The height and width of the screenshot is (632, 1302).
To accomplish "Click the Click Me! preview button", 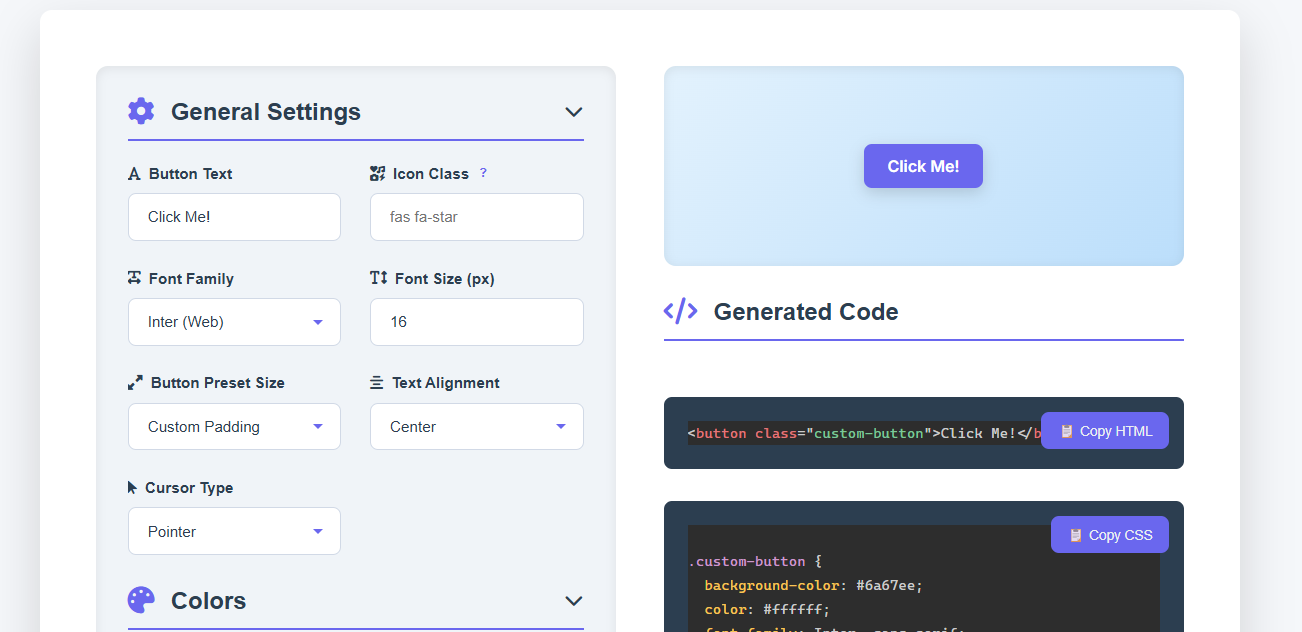I will click(x=923, y=166).
